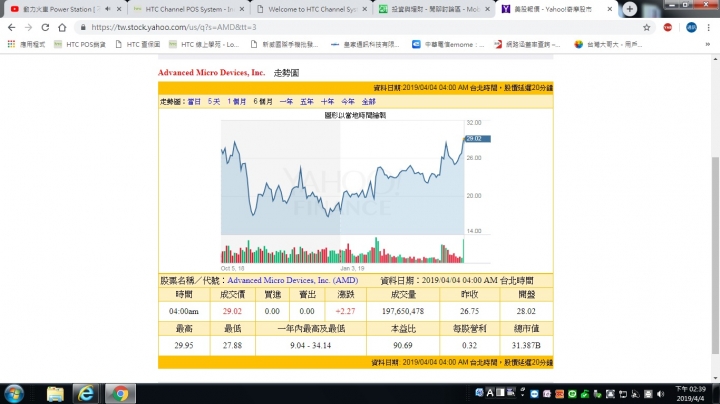This screenshot has height=404, width=720.
Task: Show the 1個月 chart range
Action: 237,101
